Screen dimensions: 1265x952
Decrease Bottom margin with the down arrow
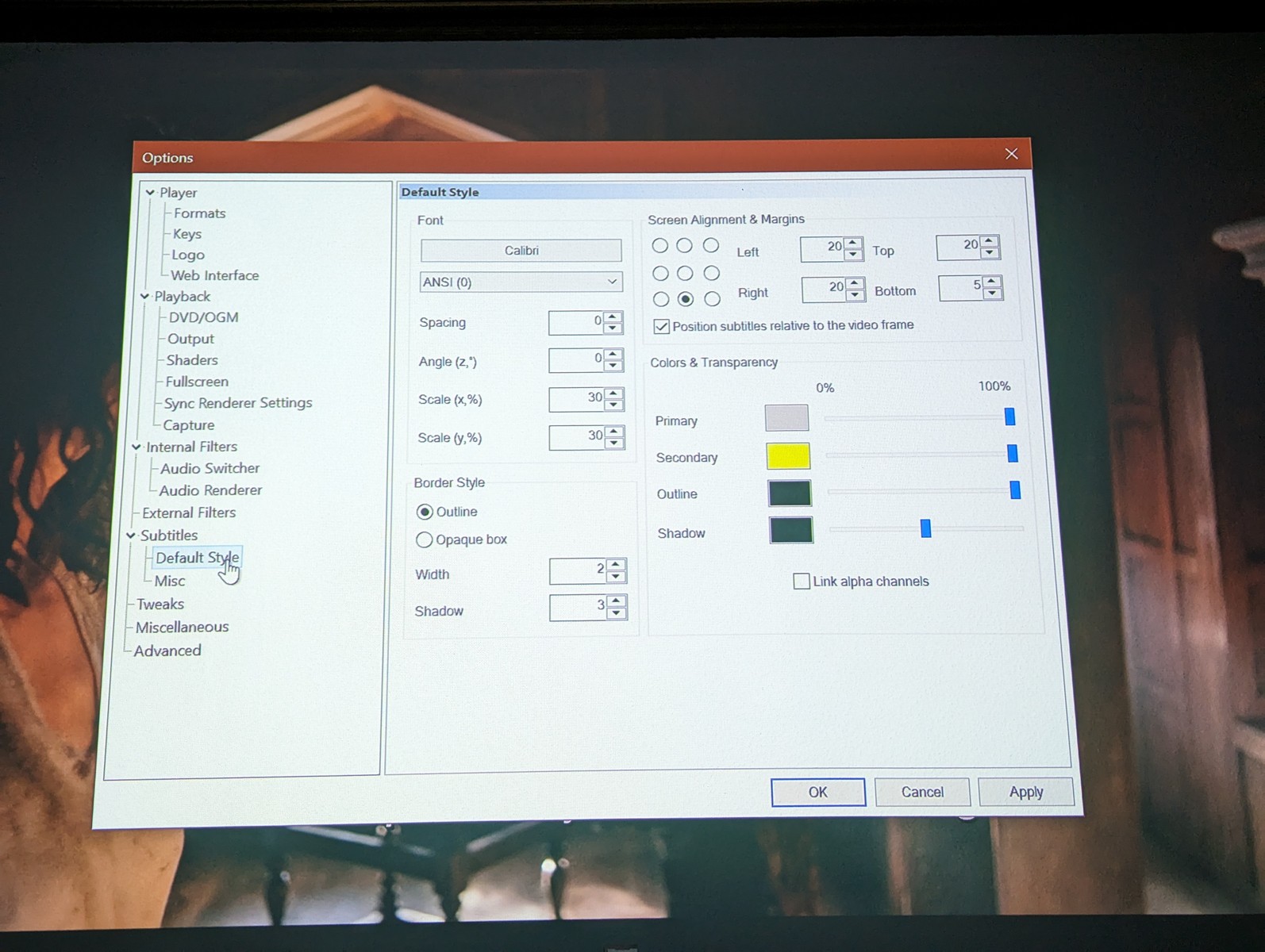coord(992,293)
